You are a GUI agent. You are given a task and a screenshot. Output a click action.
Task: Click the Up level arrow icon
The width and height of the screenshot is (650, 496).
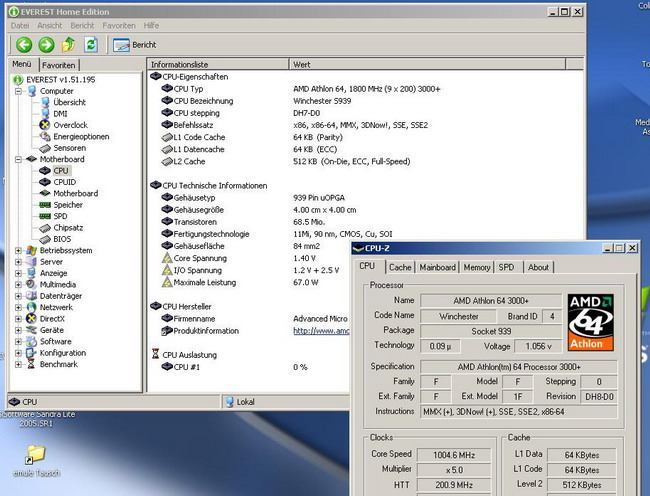[x=69, y=44]
